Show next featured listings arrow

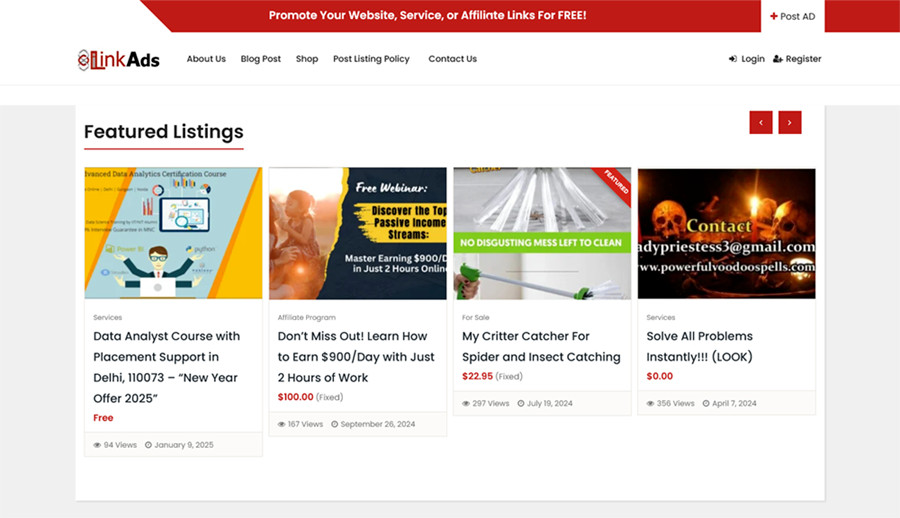[790, 122]
